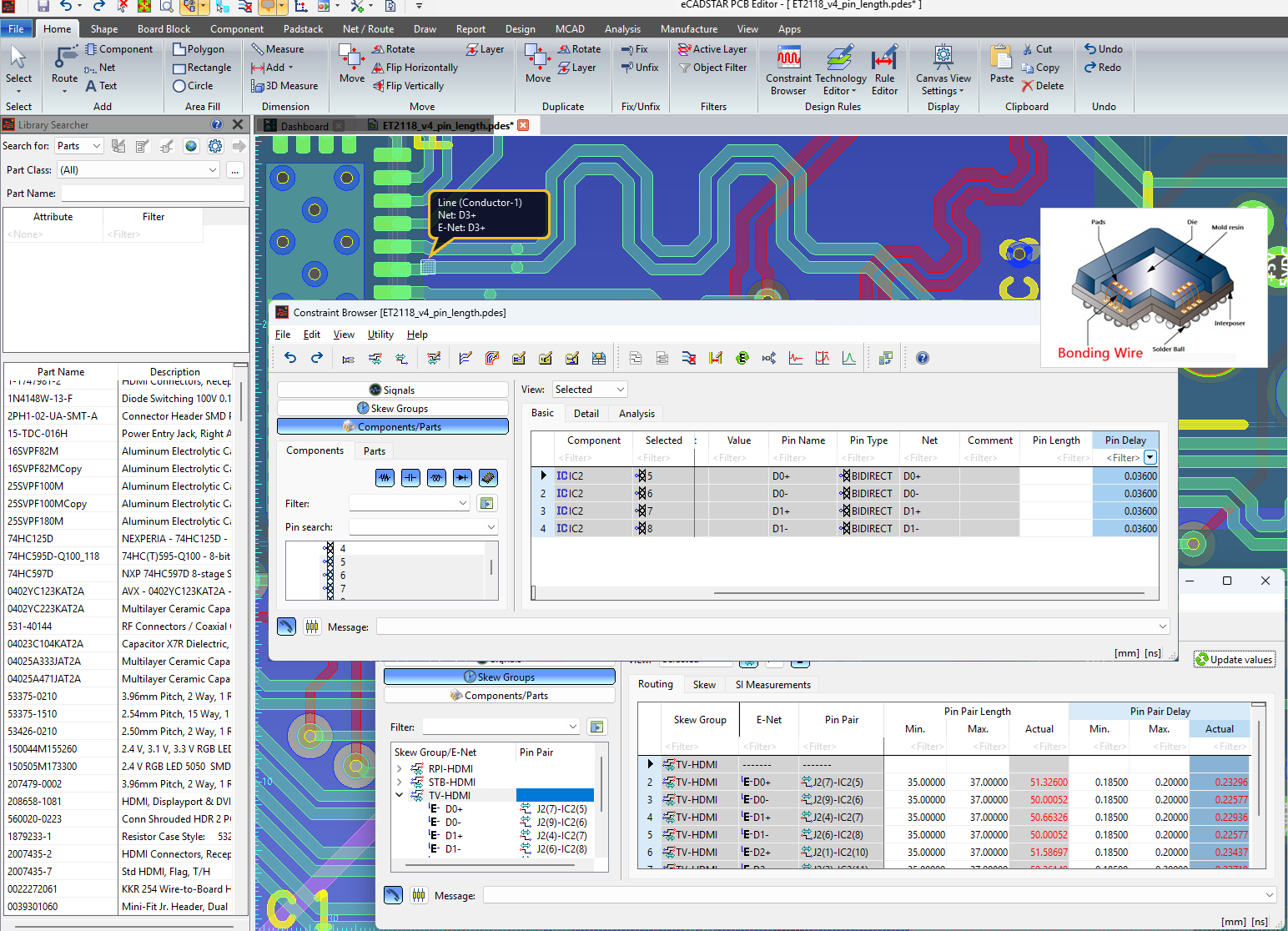Open the View Selected dropdown
The width and height of the screenshot is (1288, 931).
[x=590, y=390]
